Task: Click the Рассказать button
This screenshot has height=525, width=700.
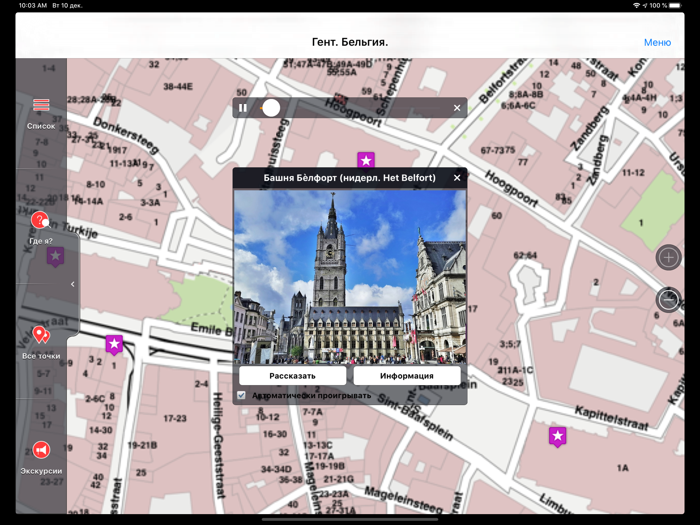Action: click(x=292, y=375)
